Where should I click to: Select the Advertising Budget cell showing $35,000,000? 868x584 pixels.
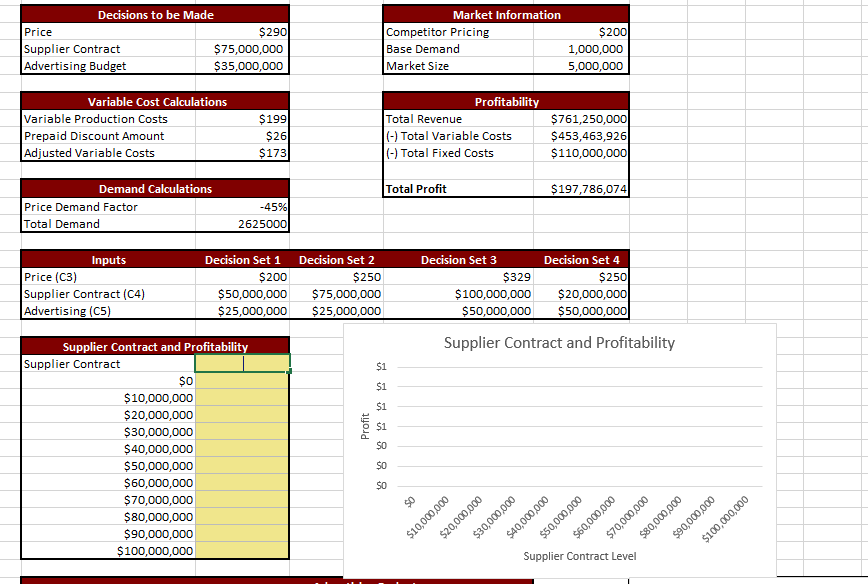(250, 65)
